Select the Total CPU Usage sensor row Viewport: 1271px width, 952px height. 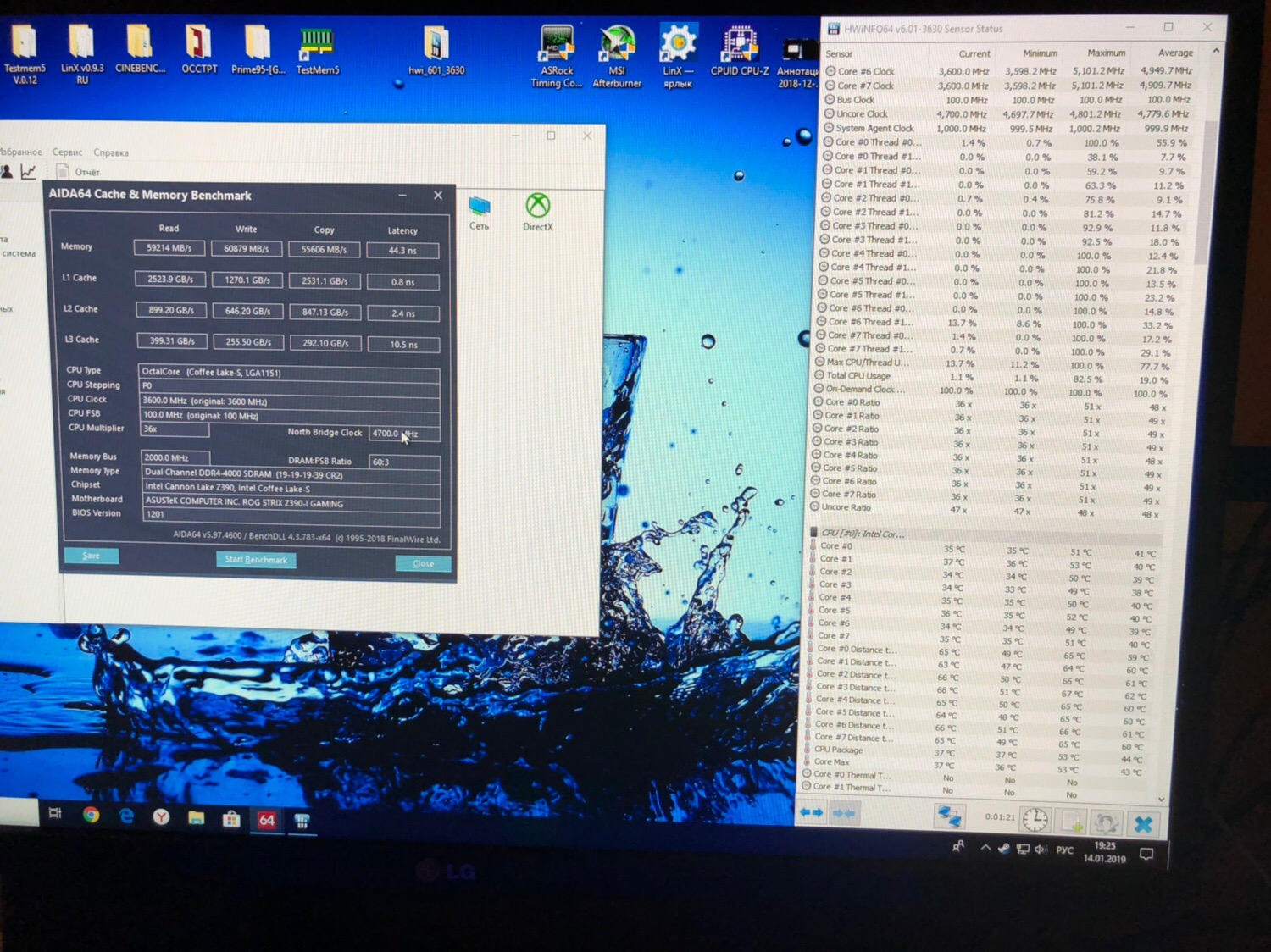click(x=993, y=377)
